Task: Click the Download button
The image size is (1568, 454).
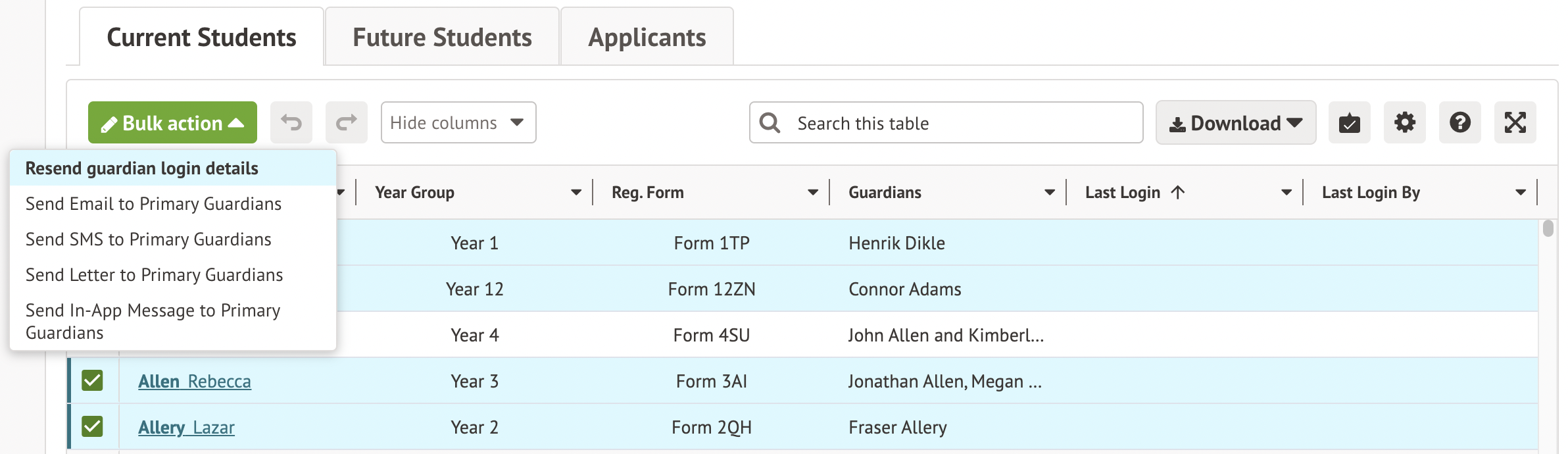Action: (1235, 122)
